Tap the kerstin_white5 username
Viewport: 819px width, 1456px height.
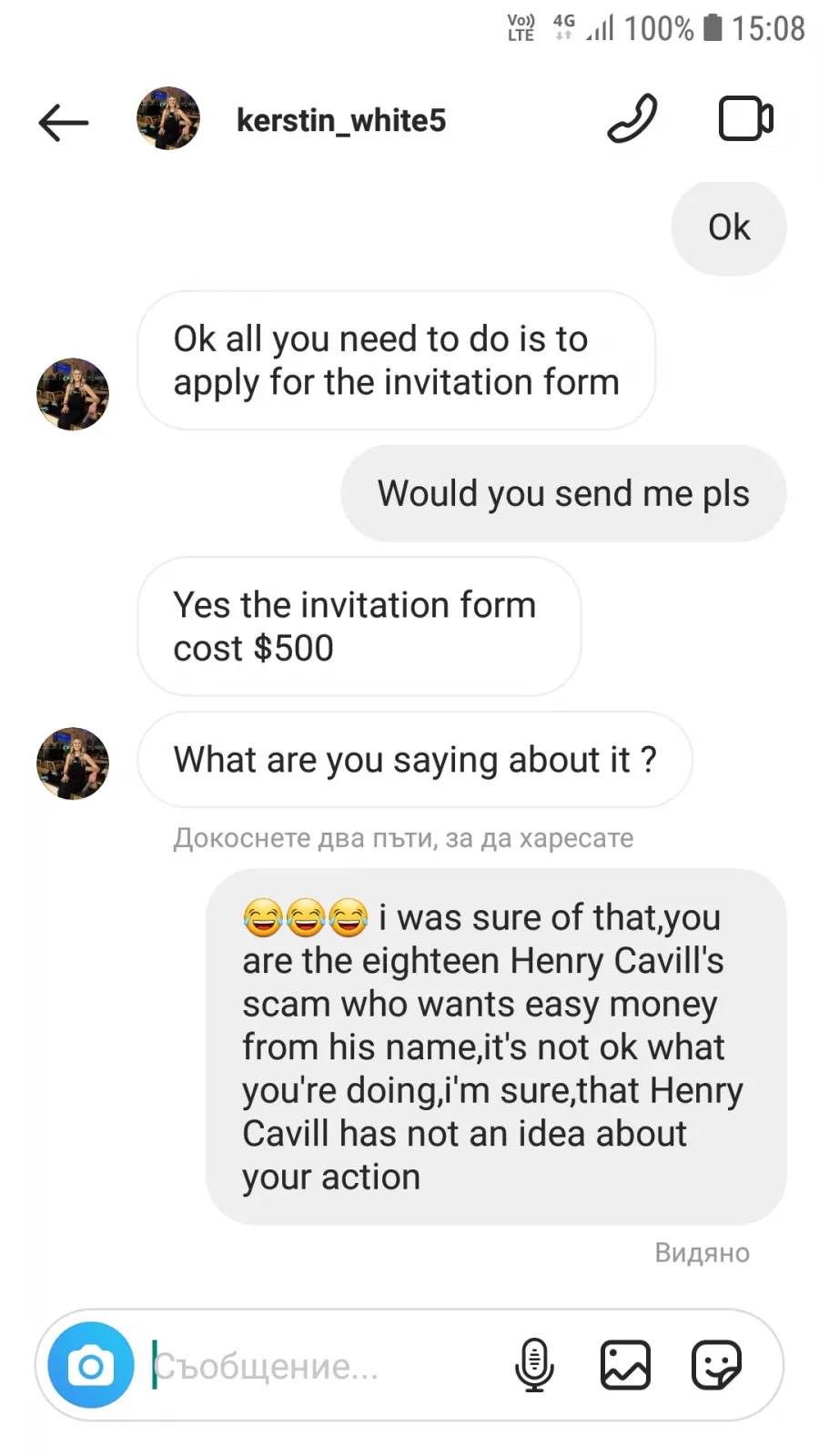pos(341,120)
